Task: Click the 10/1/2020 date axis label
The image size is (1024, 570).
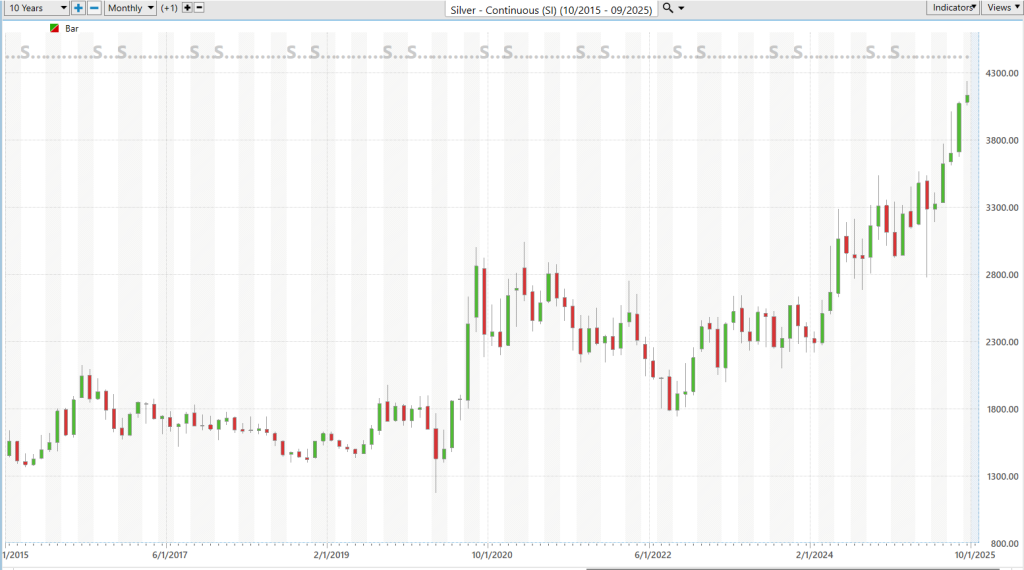Action: click(x=492, y=554)
